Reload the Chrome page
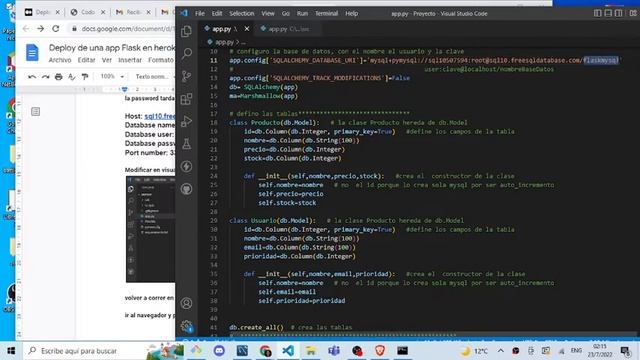Viewport: 640px width, 360px height. (x=56, y=29)
